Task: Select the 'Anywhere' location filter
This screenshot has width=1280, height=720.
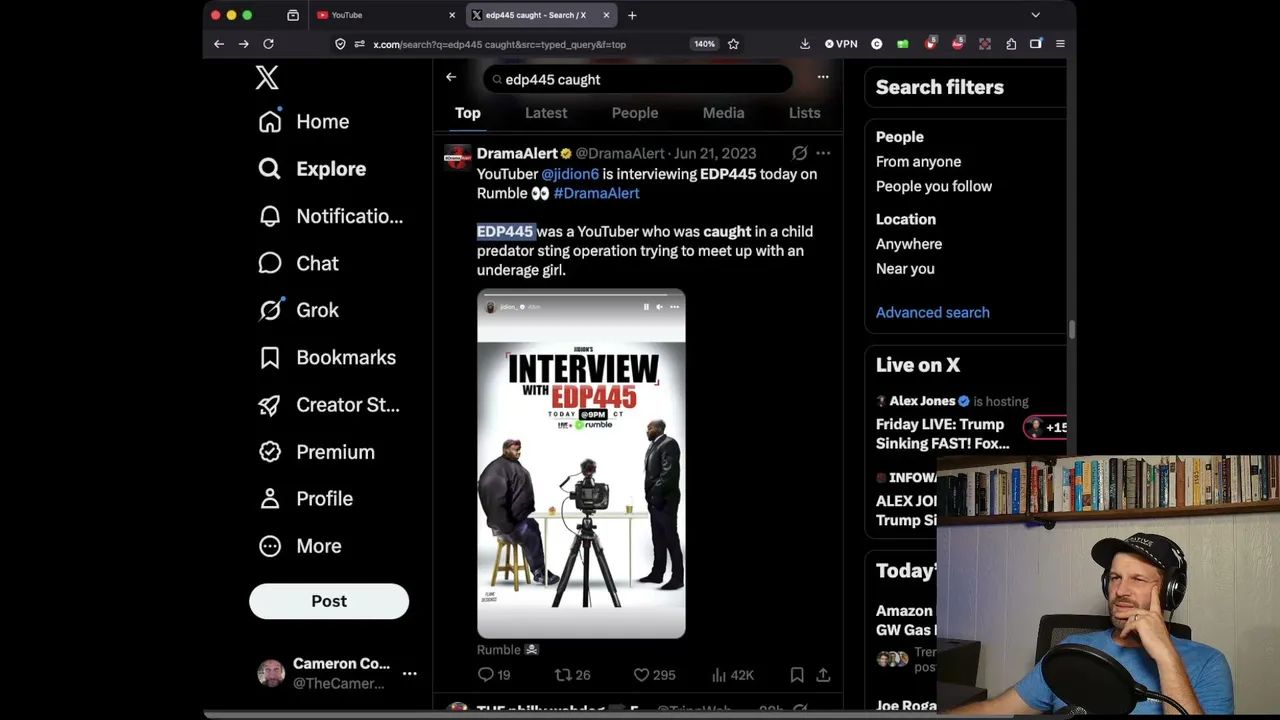Action: click(909, 244)
